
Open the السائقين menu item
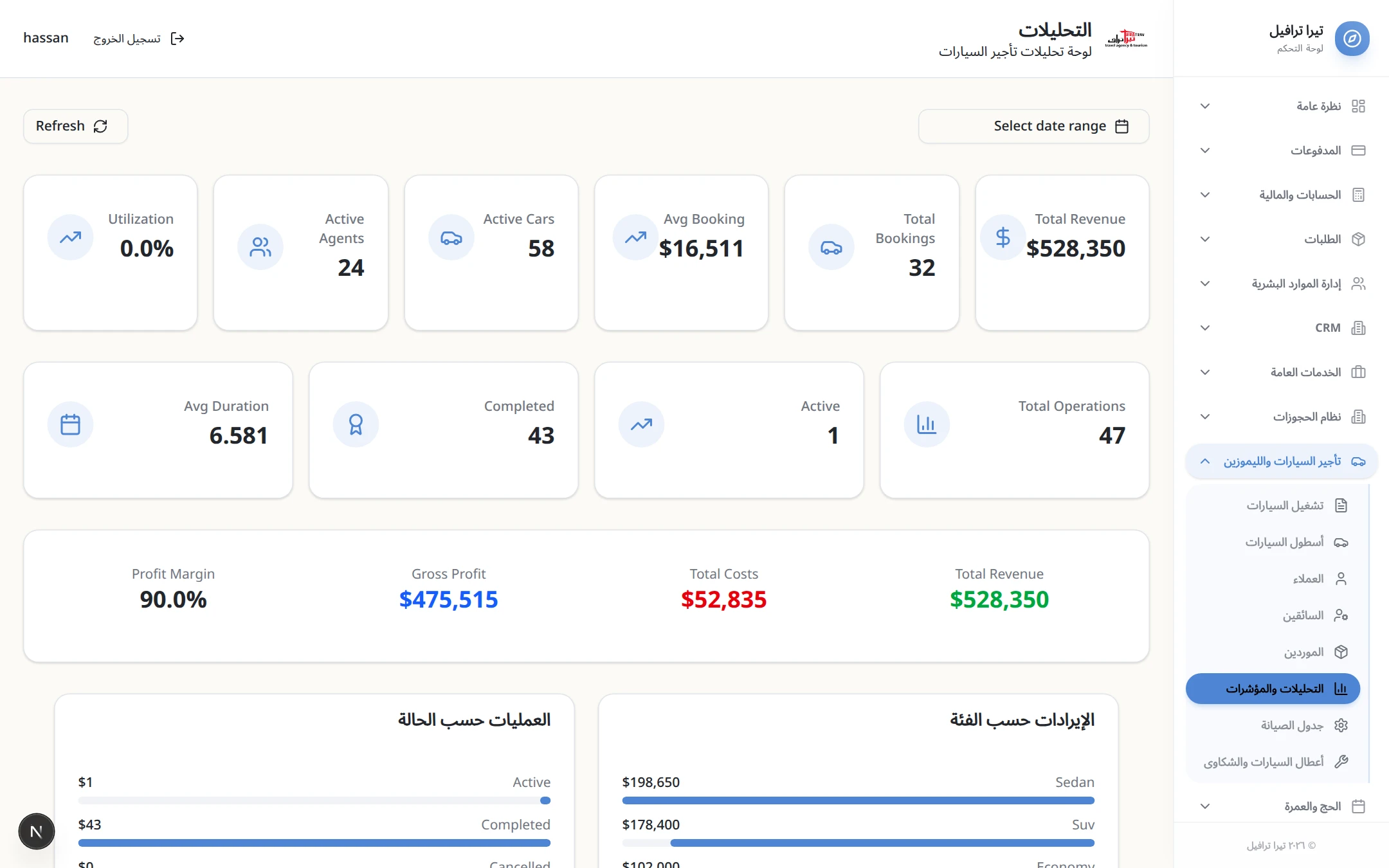pos(1273,615)
